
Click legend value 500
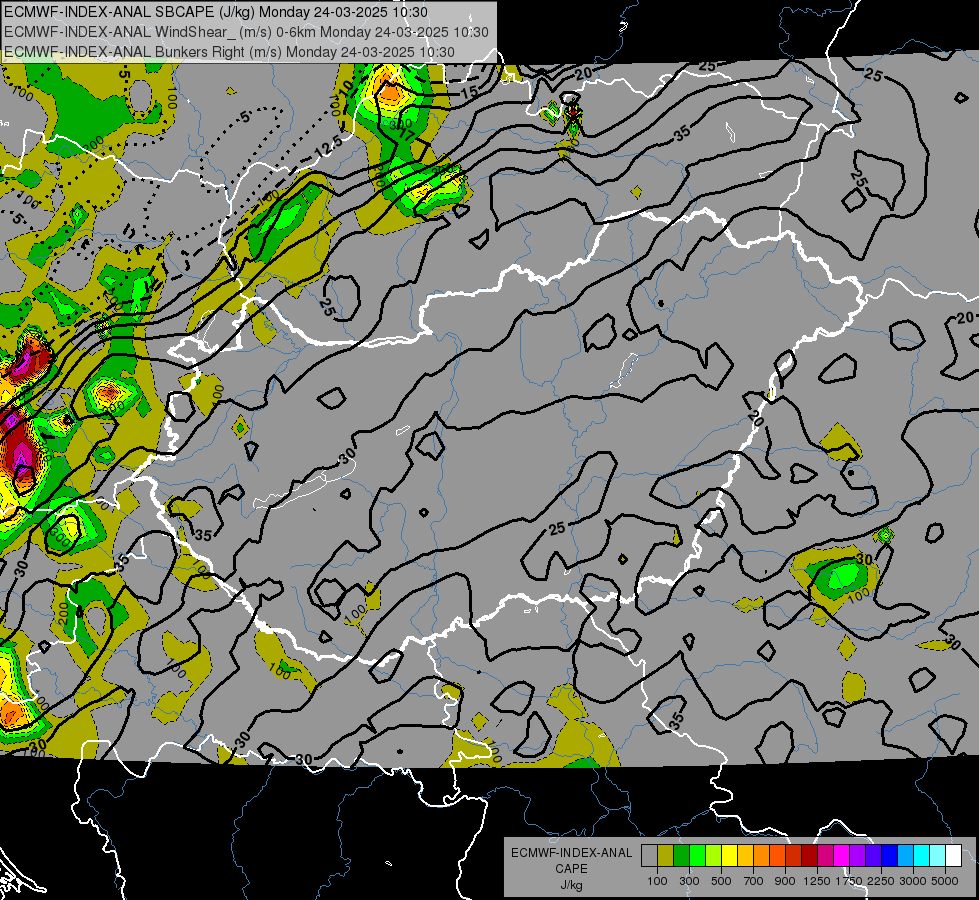click(722, 881)
